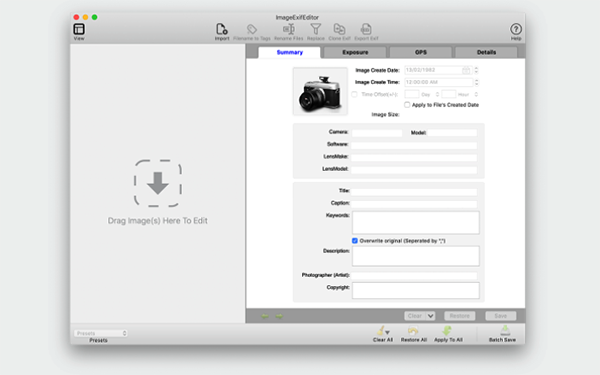The image size is (600, 375).
Task: Choose the Clone Exif icon
Action: point(339,29)
